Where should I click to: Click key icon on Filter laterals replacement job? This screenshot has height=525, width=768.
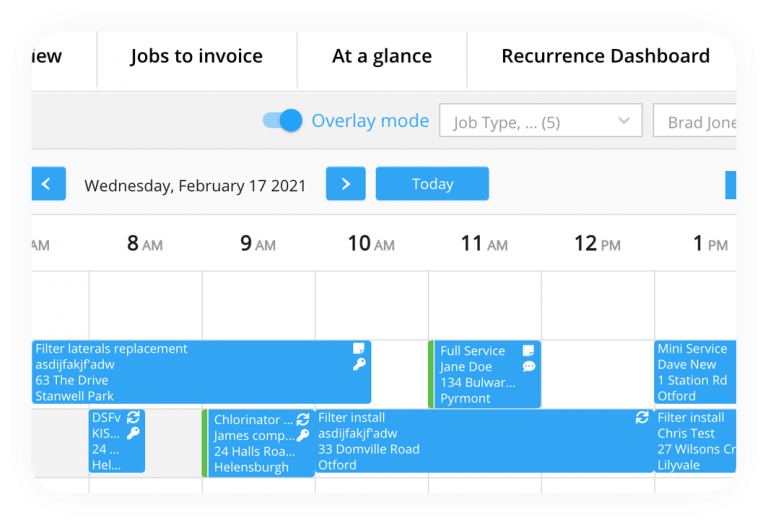click(x=359, y=365)
